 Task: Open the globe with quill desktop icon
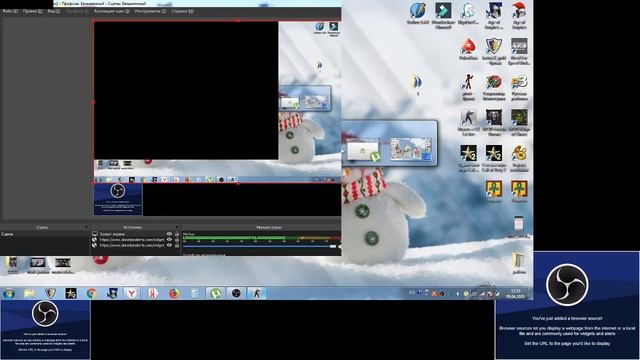[418, 13]
